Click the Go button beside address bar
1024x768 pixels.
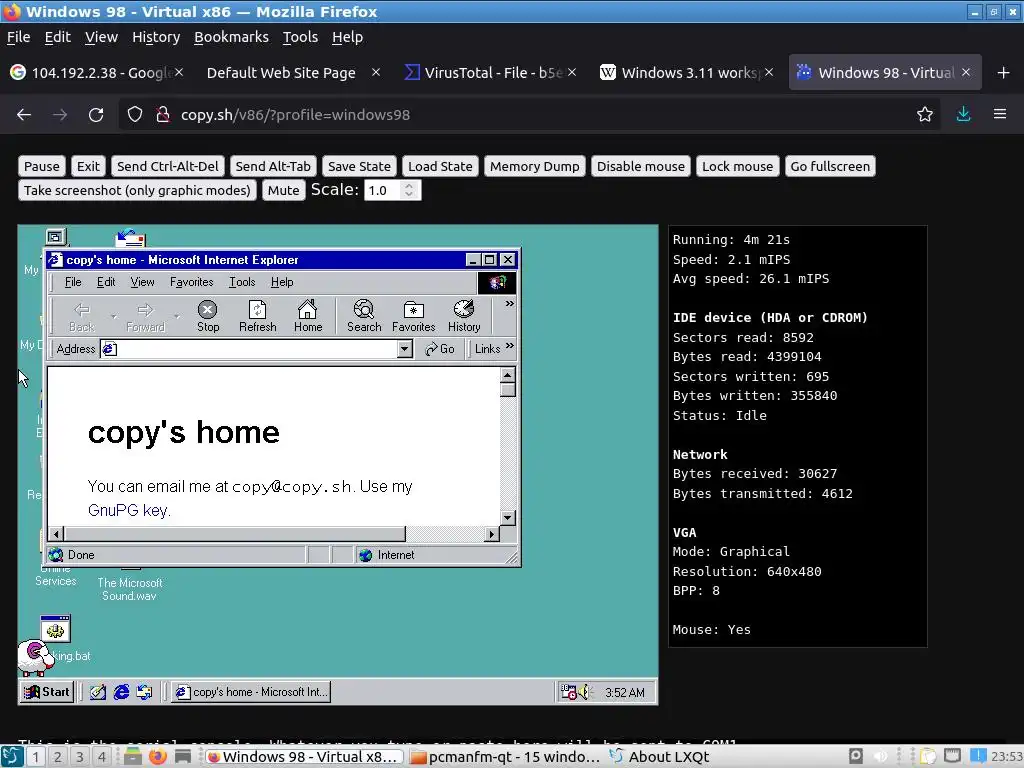440,349
